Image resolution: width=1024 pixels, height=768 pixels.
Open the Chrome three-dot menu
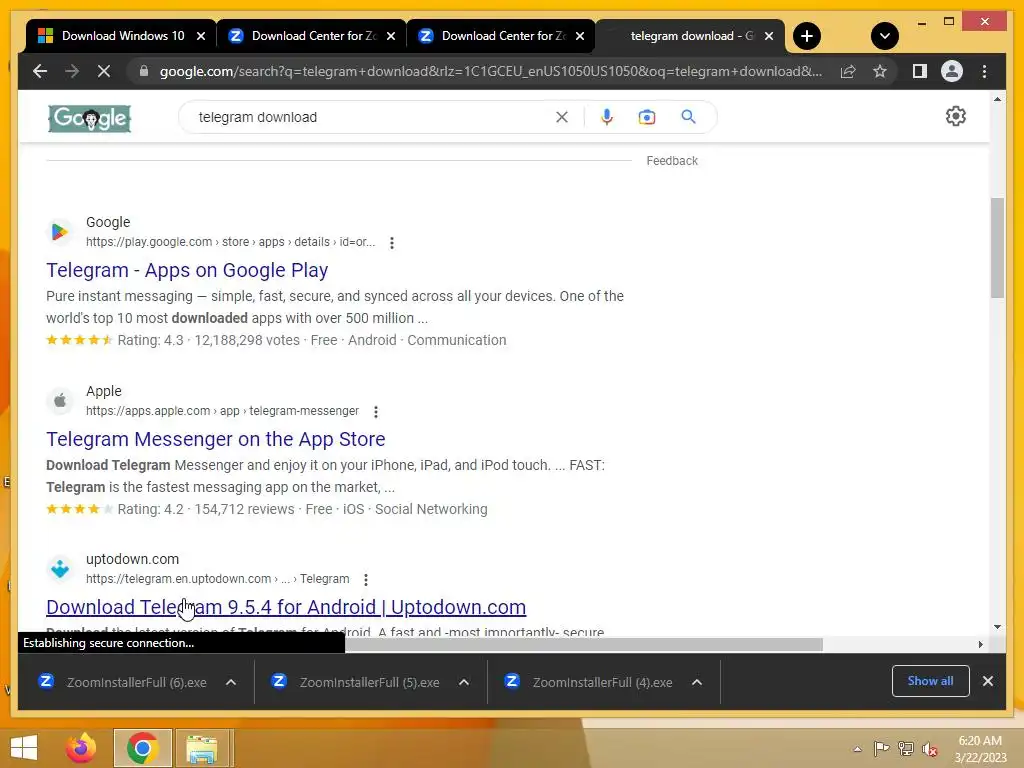click(x=984, y=71)
